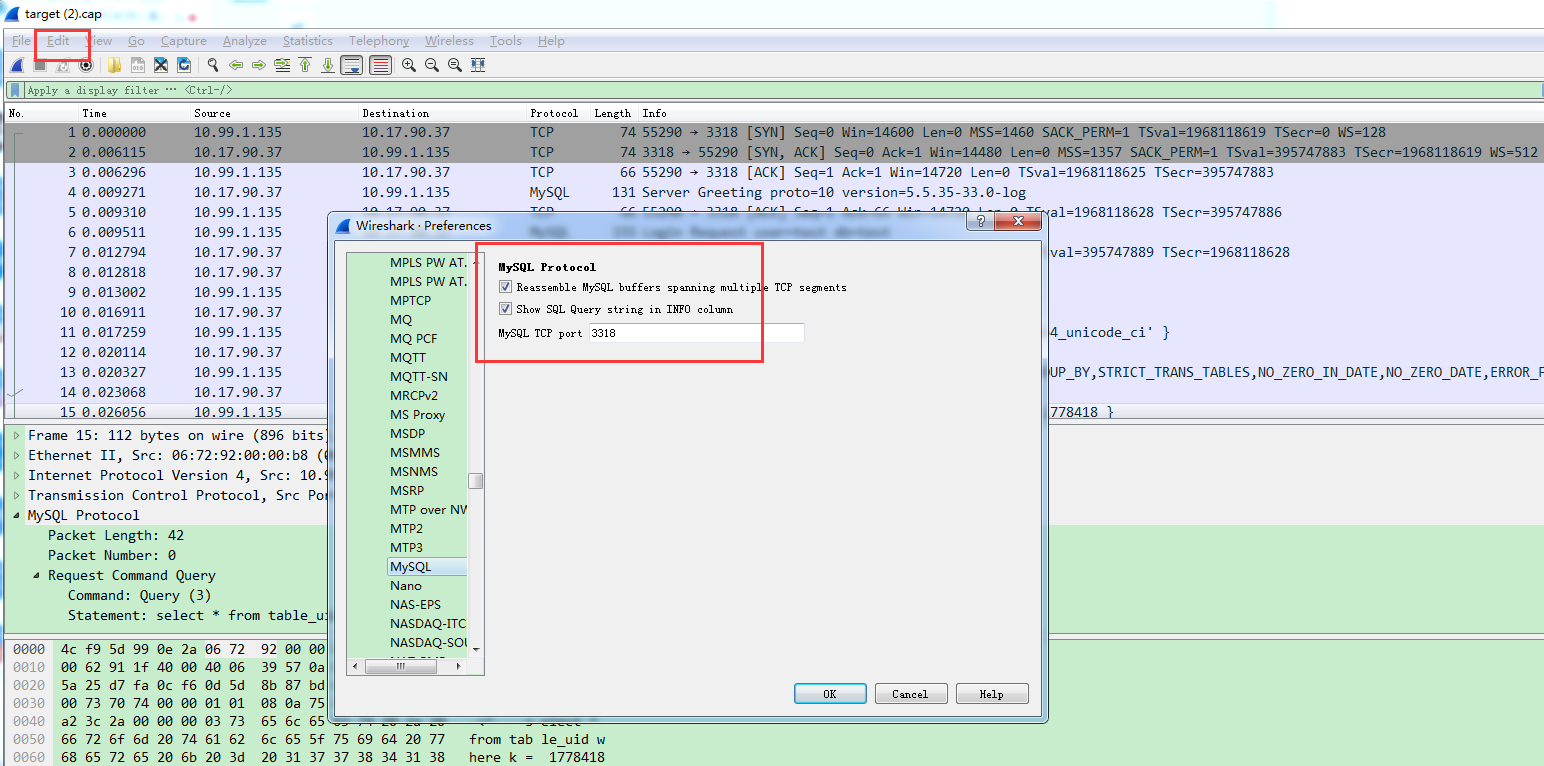Toggle packet list colorization icon
This screenshot has width=1544, height=766.
point(380,65)
